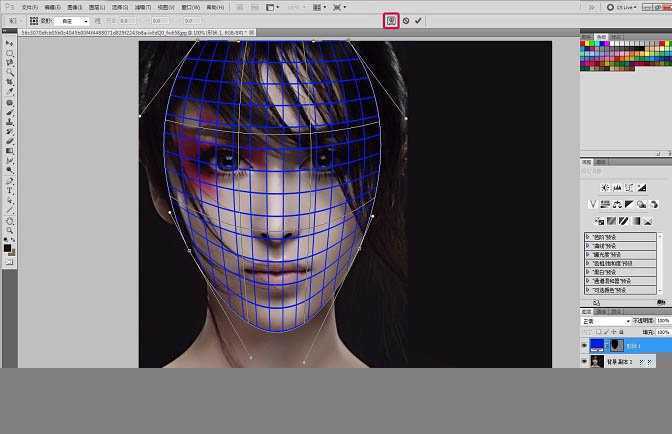The width and height of the screenshot is (672, 434).
Task: Select the Crop tool
Action: pos(9,81)
